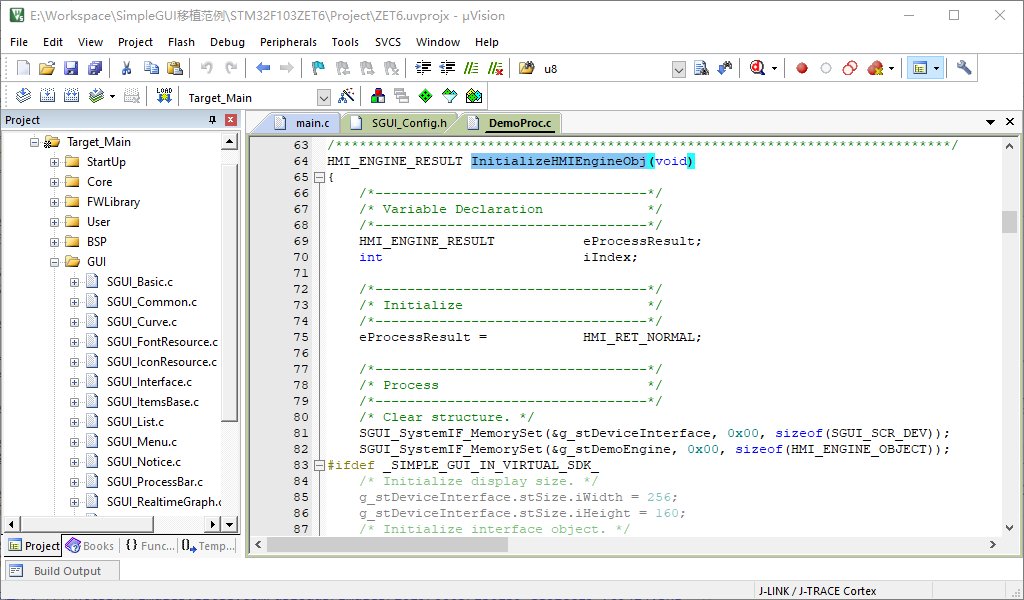Show the open editor tabs list arrow
This screenshot has width=1024, height=600.
pos(990,122)
